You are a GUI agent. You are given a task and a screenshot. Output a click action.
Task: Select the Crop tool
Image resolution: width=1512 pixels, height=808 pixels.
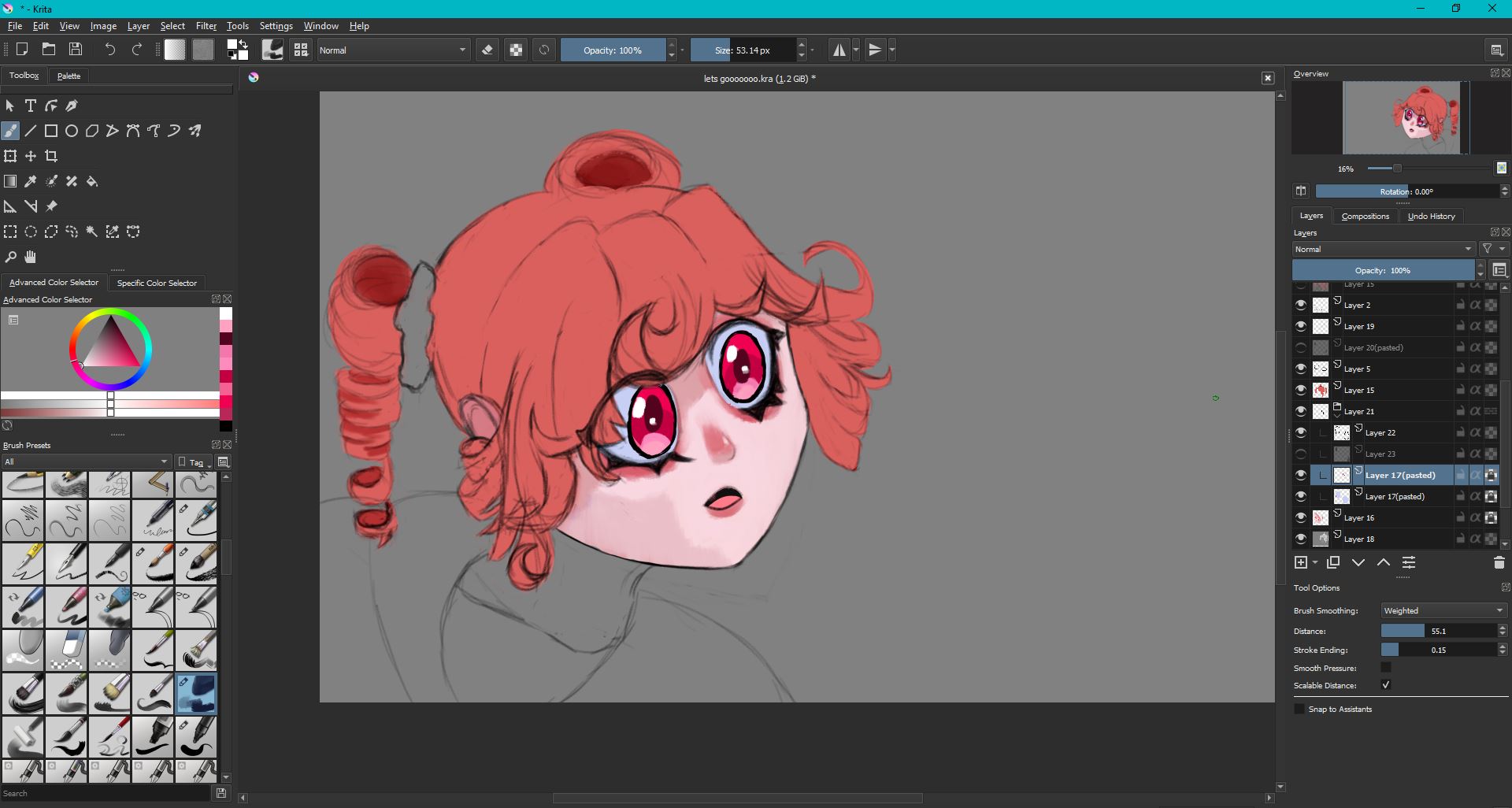(x=51, y=156)
